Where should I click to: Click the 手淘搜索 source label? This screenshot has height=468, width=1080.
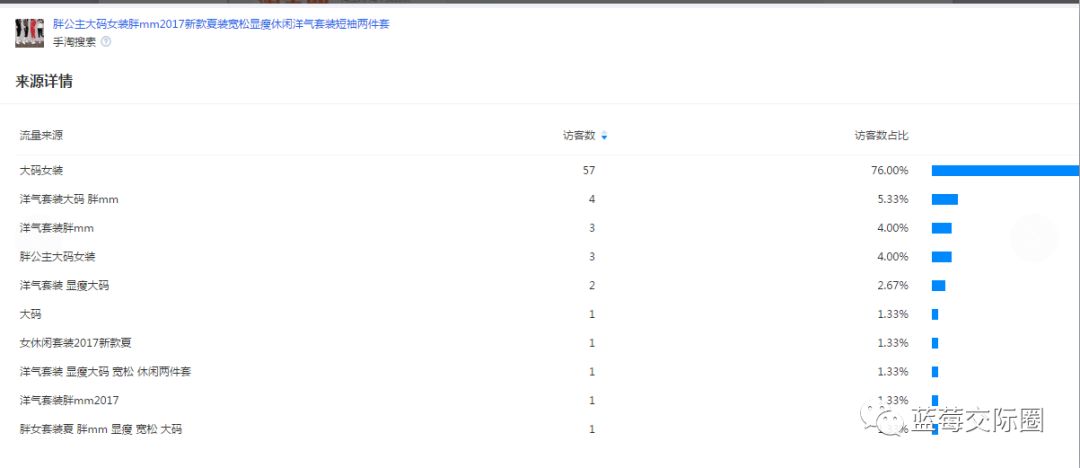[74, 41]
